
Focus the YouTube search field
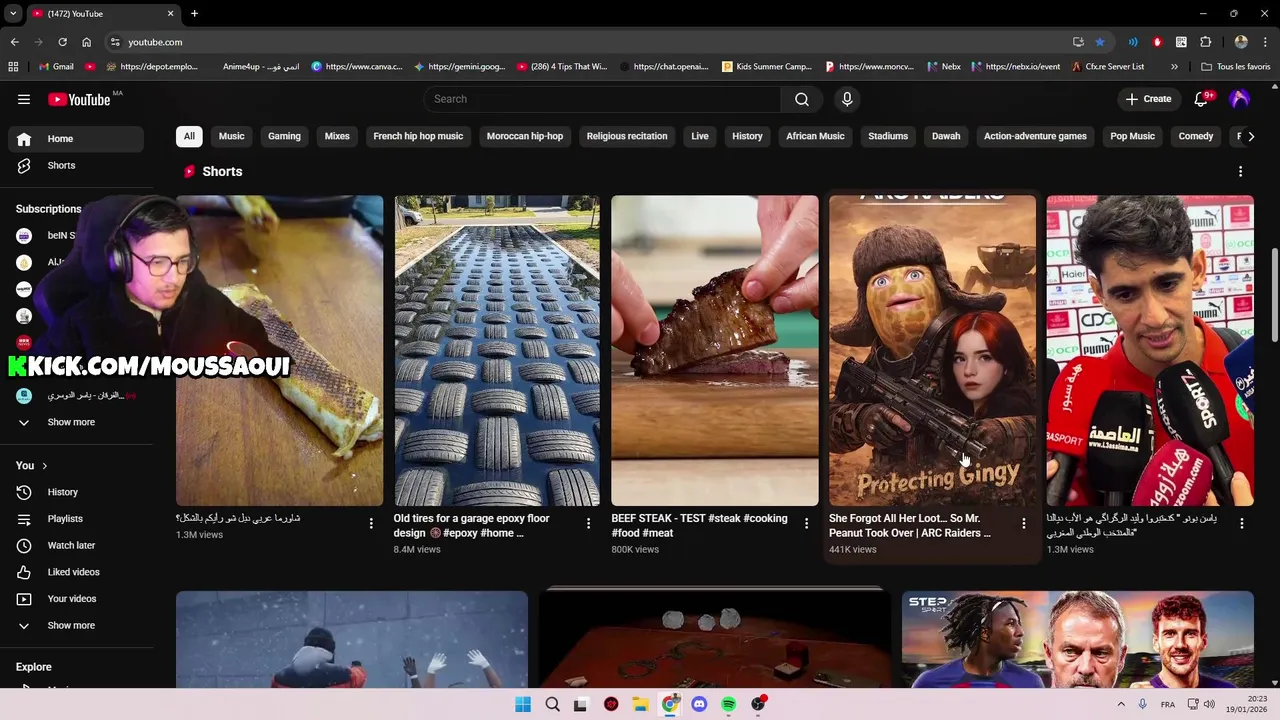[x=602, y=99]
